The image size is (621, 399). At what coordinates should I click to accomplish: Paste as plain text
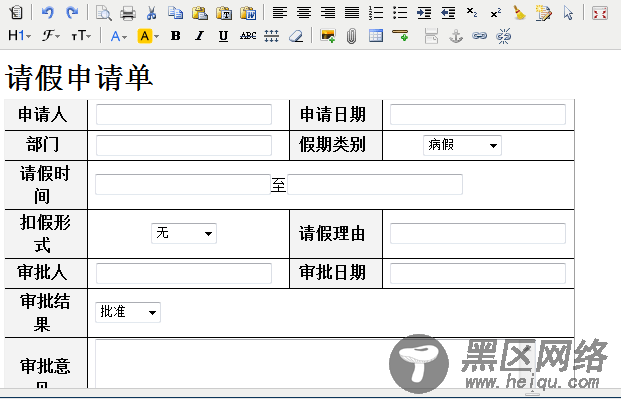pos(224,13)
